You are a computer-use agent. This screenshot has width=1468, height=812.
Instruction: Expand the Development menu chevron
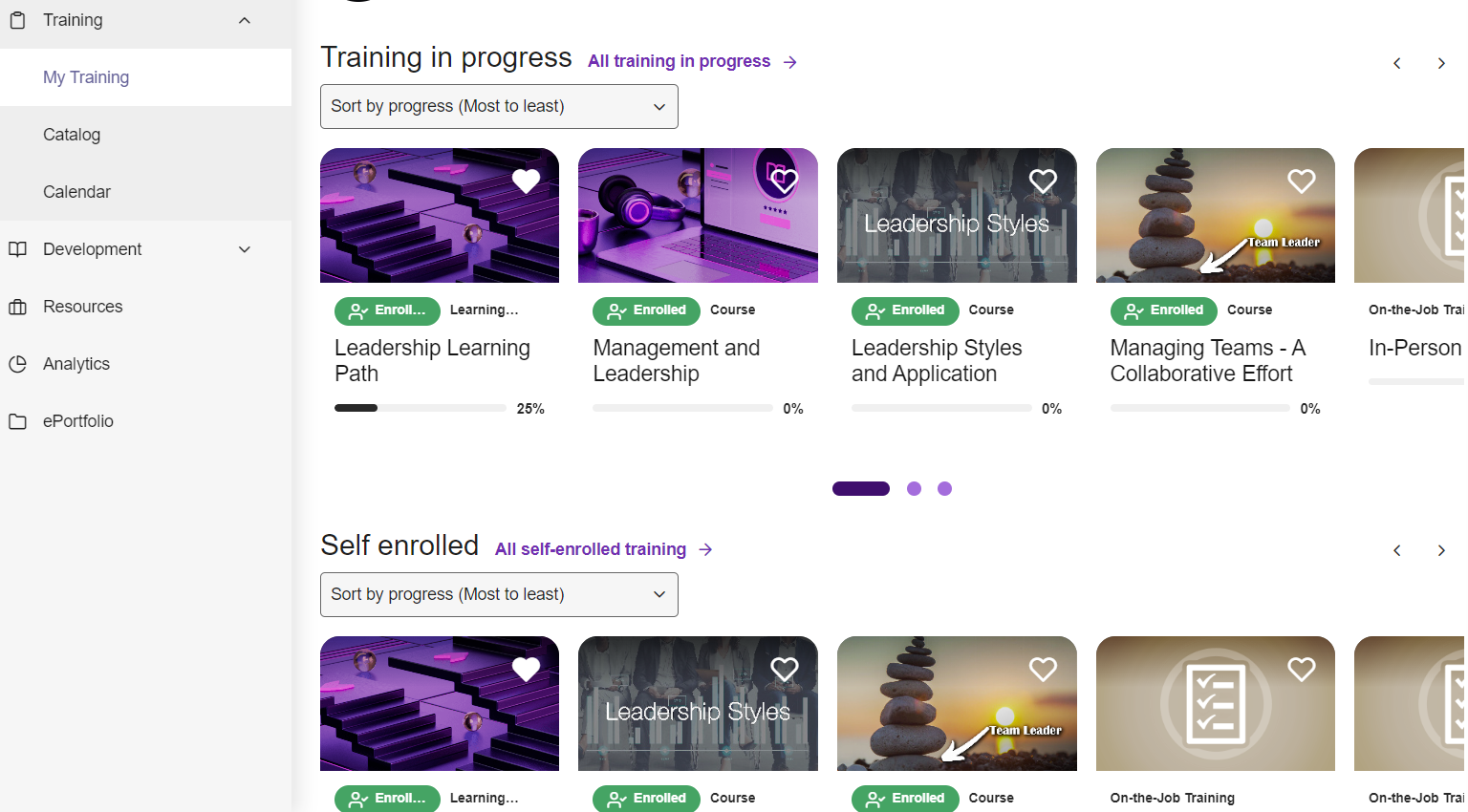pyautogui.click(x=245, y=249)
